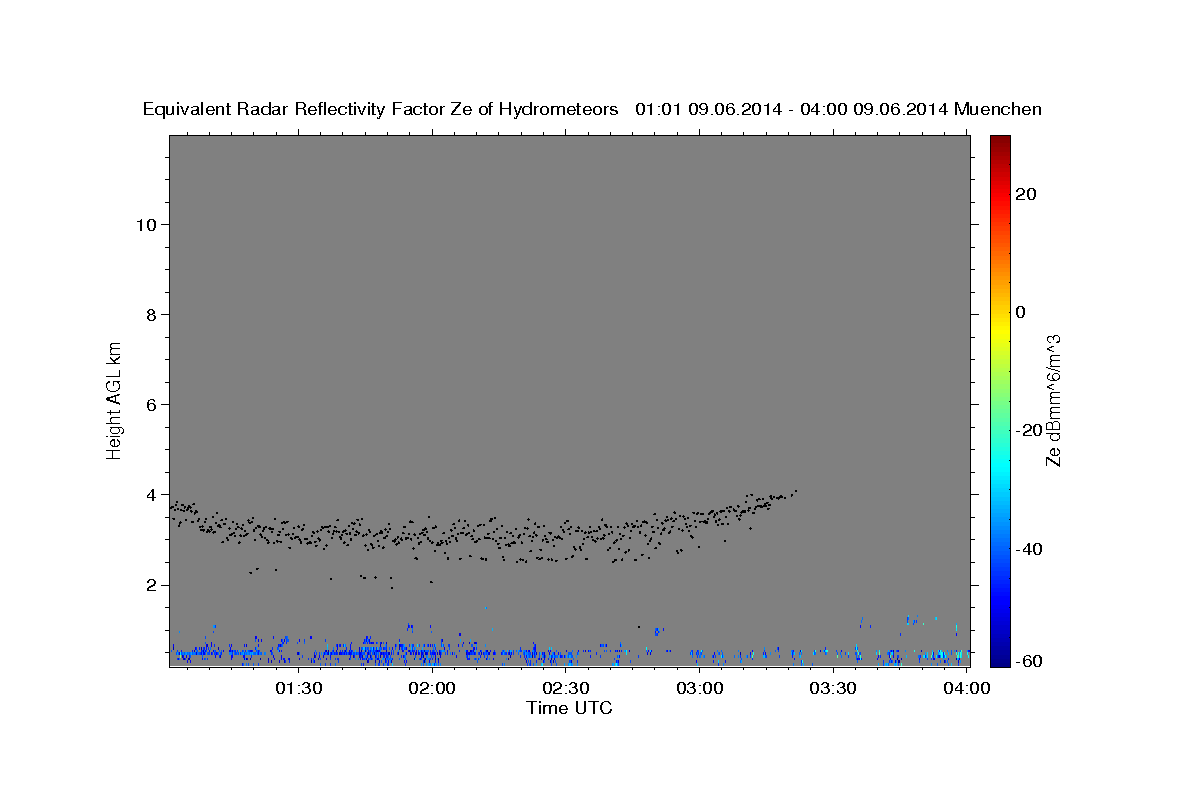This screenshot has height=800, width=1200.
Task: Click the plot title 'Equivalent Radar Reflectivity Factor Ze of Hydrometeors'
Action: (381, 110)
